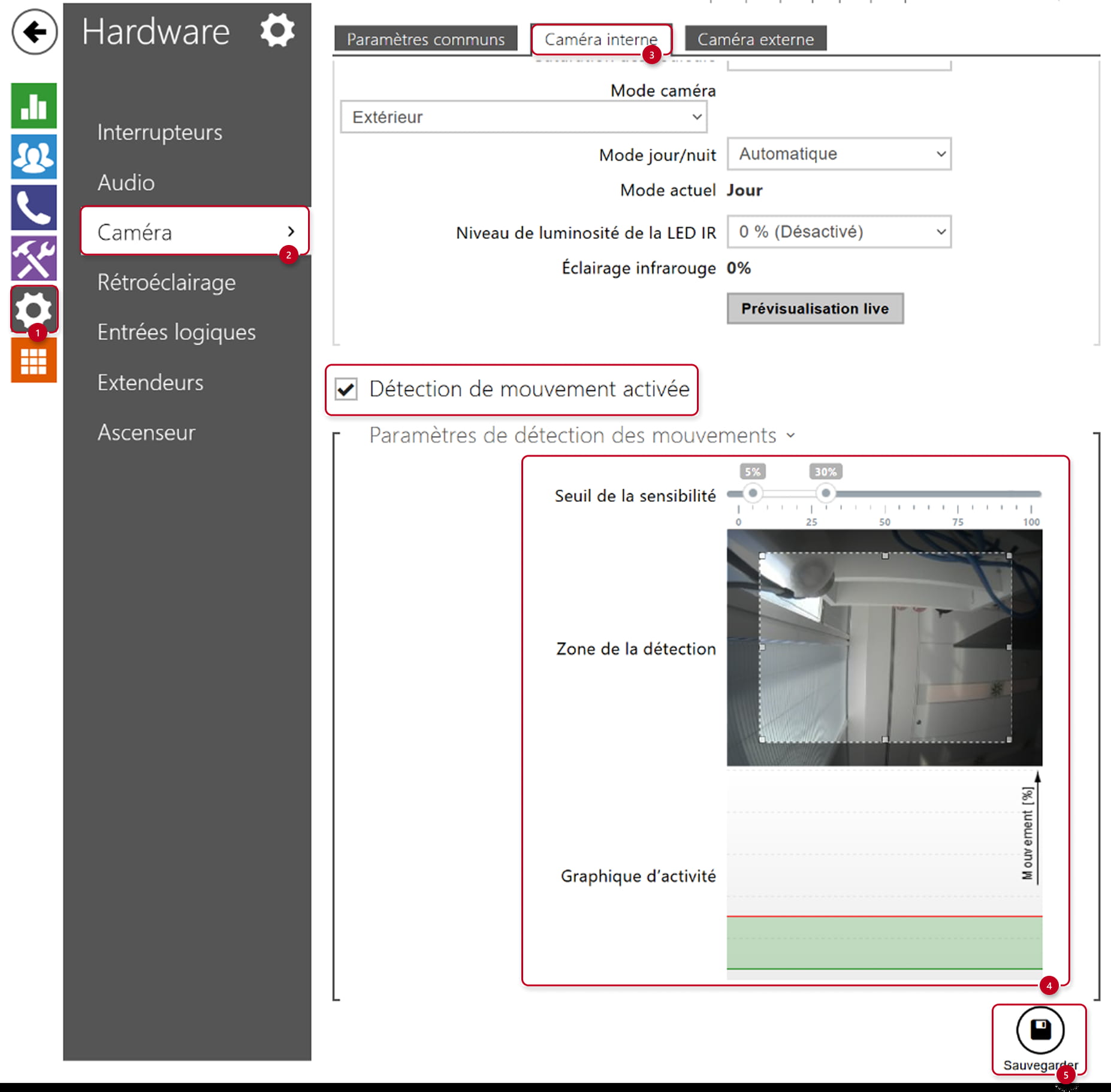Viewport: 1111px width, 1092px height.
Task: Click the 30% sensitivity slider handle
Action: 826,493
